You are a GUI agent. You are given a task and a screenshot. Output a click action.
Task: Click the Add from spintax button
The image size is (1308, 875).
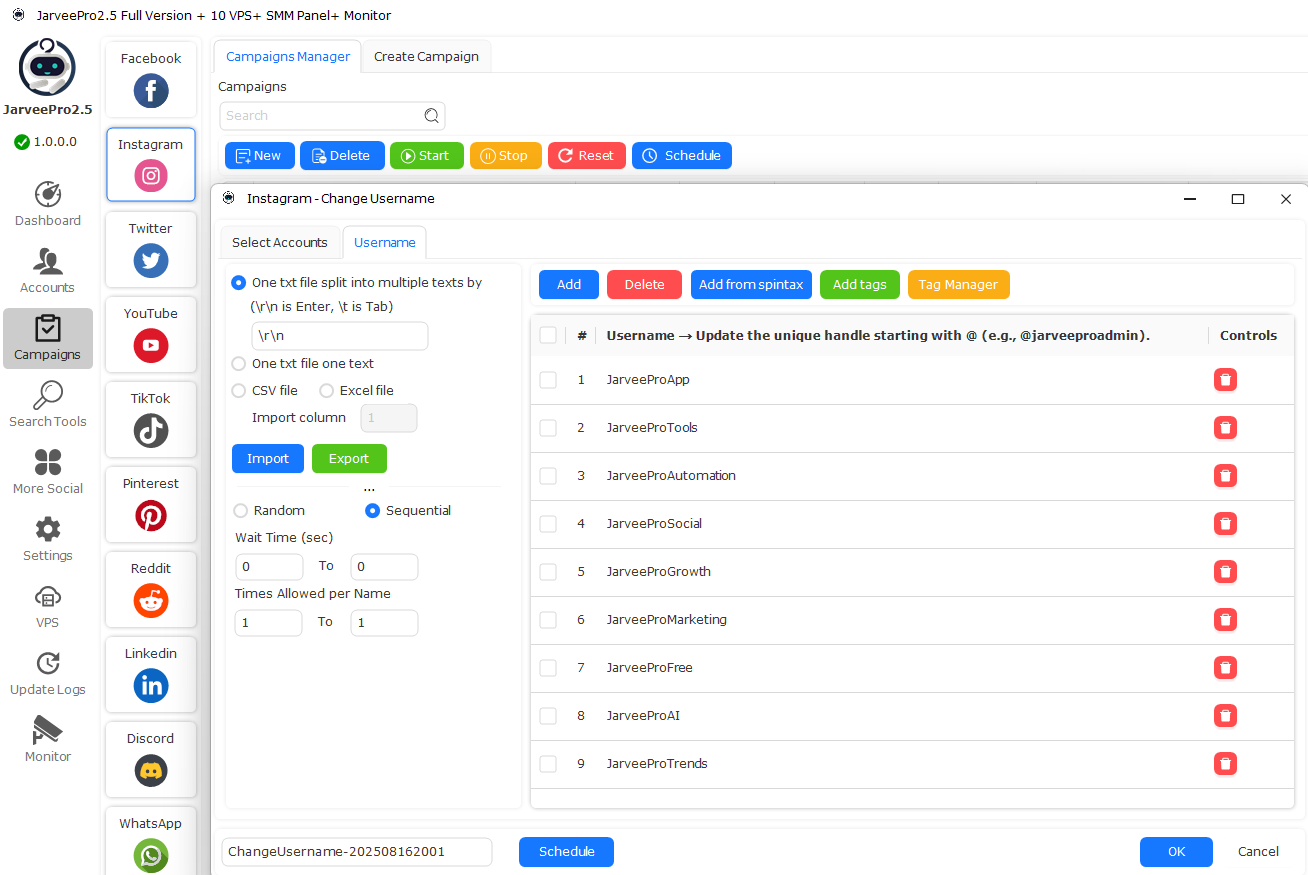point(751,285)
